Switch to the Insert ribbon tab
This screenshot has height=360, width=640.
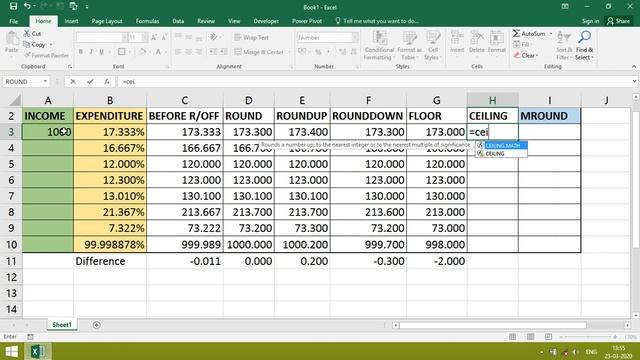71,21
